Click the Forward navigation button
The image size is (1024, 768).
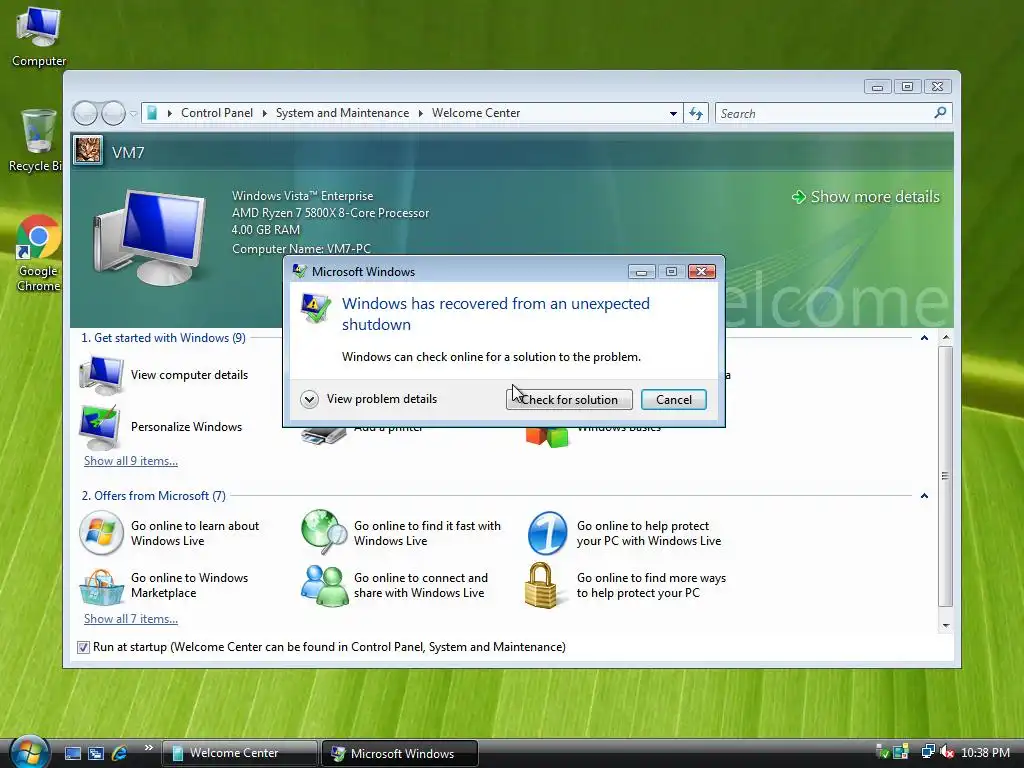click(x=113, y=114)
